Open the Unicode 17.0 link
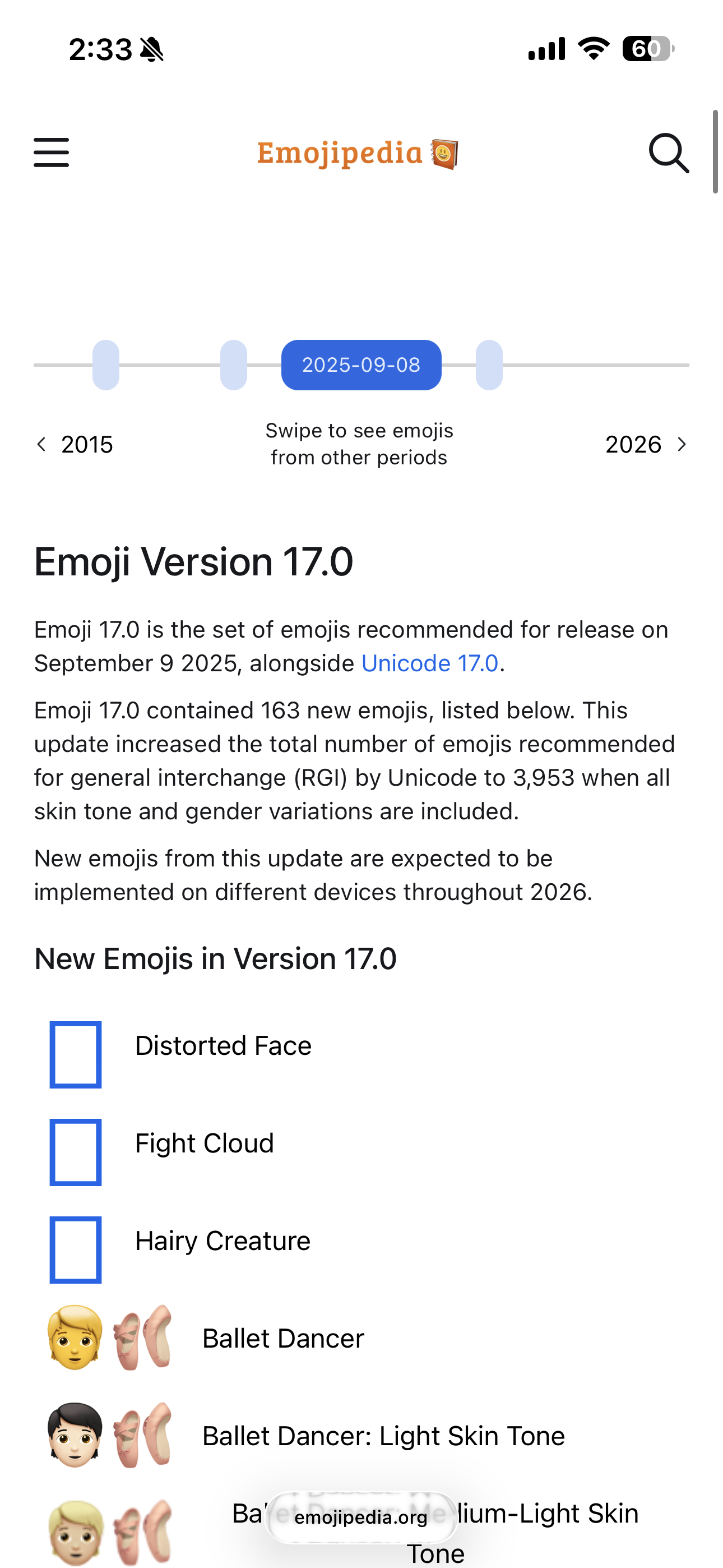 [430, 663]
